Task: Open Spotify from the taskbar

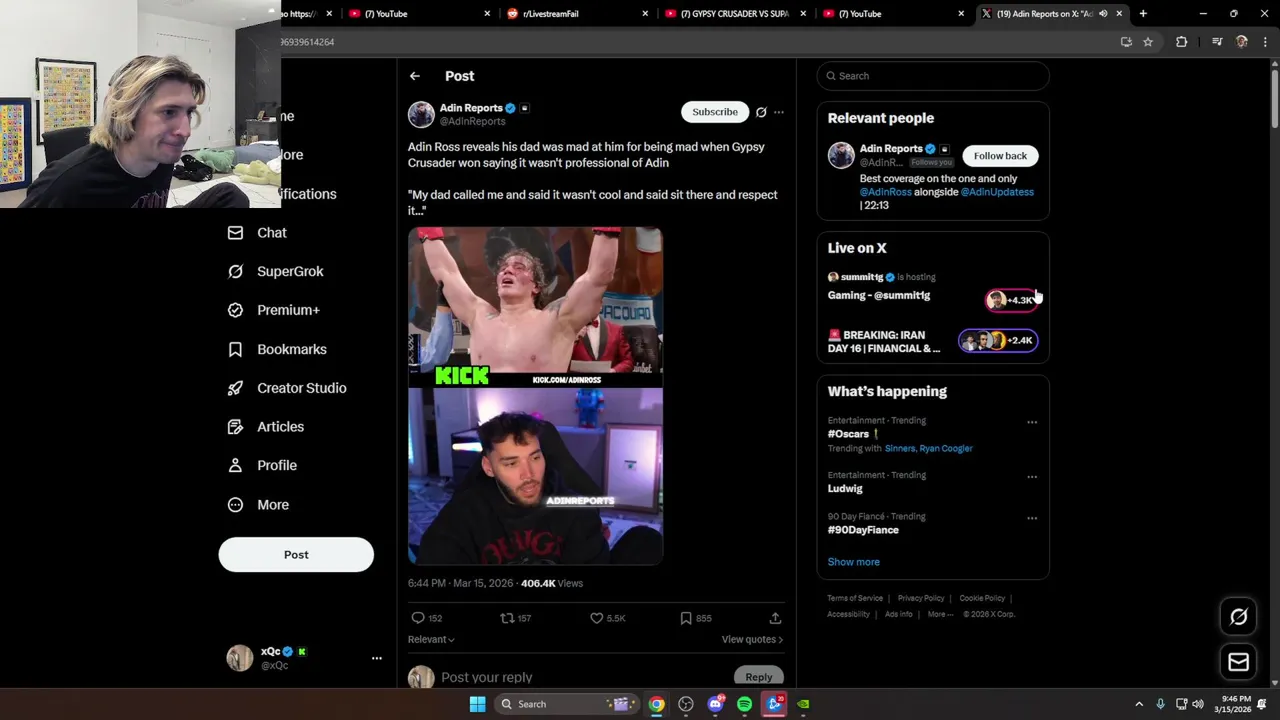Action: (x=744, y=704)
